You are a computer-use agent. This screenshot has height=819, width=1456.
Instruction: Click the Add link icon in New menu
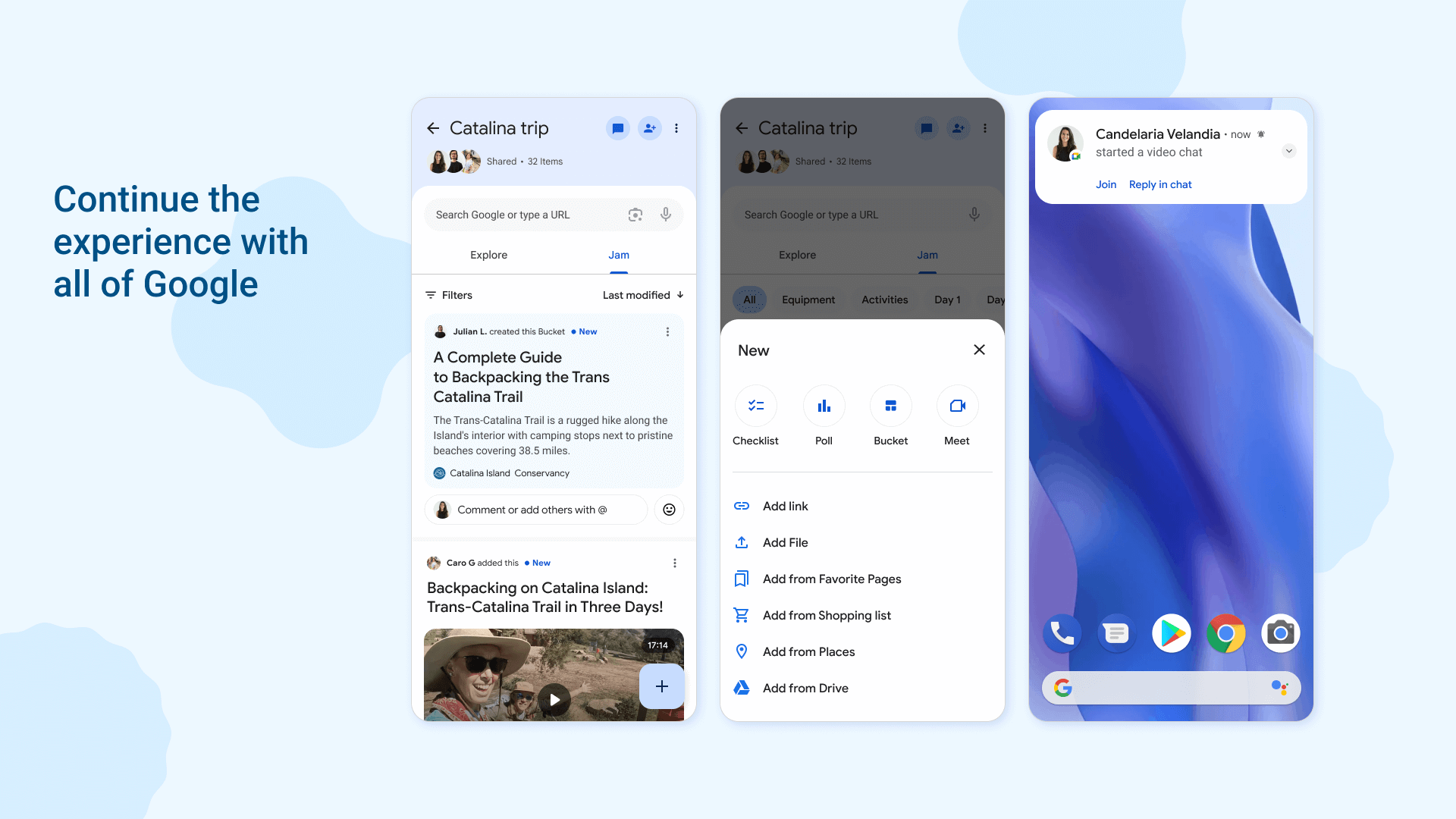tap(741, 506)
